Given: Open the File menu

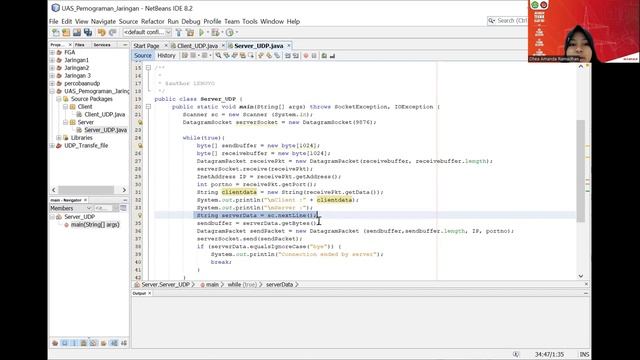Looking at the screenshot, I should (x=54, y=21).
